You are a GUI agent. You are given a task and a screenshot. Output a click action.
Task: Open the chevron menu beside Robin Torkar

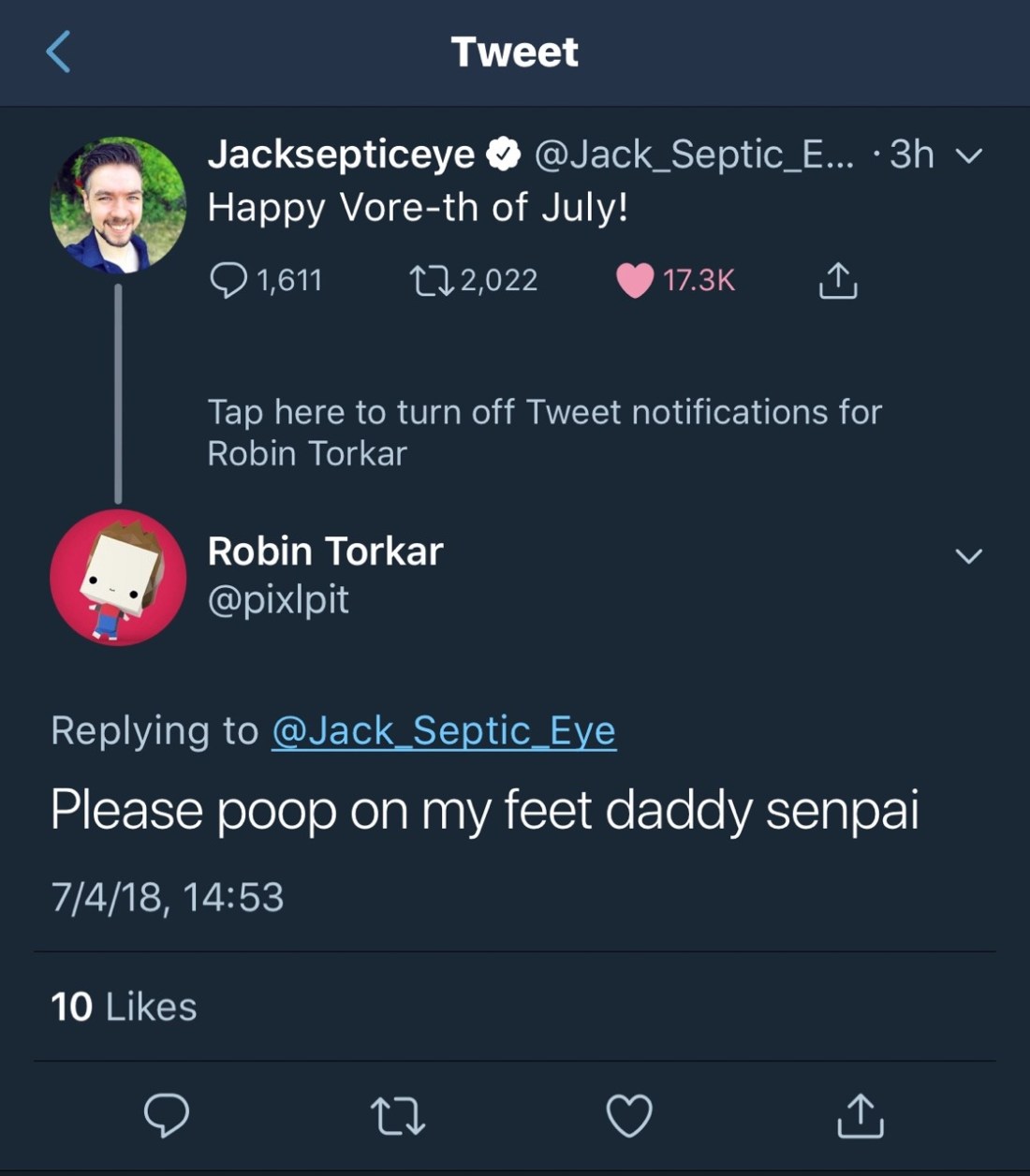coord(968,556)
